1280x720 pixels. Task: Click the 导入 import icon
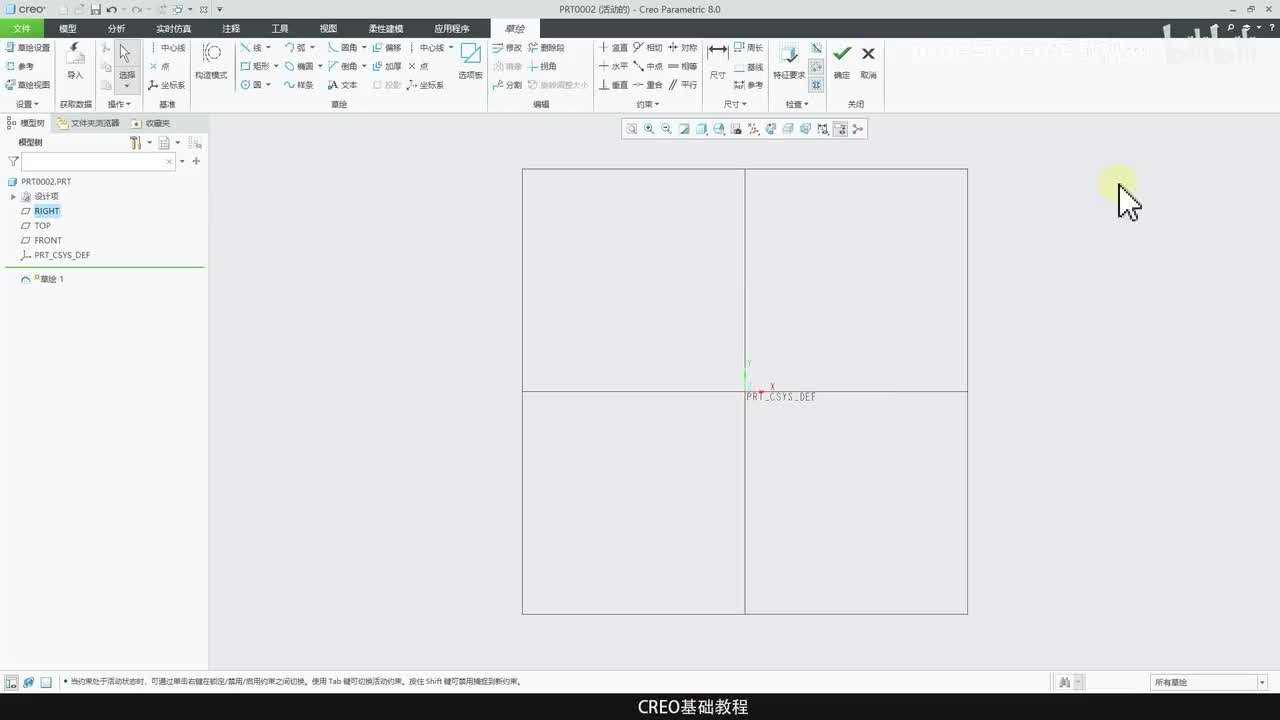(75, 62)
